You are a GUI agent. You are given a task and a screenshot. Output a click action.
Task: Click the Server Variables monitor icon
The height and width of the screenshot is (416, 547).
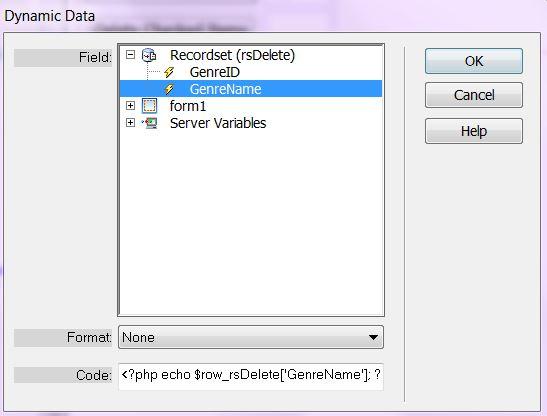tap(149, 123)
